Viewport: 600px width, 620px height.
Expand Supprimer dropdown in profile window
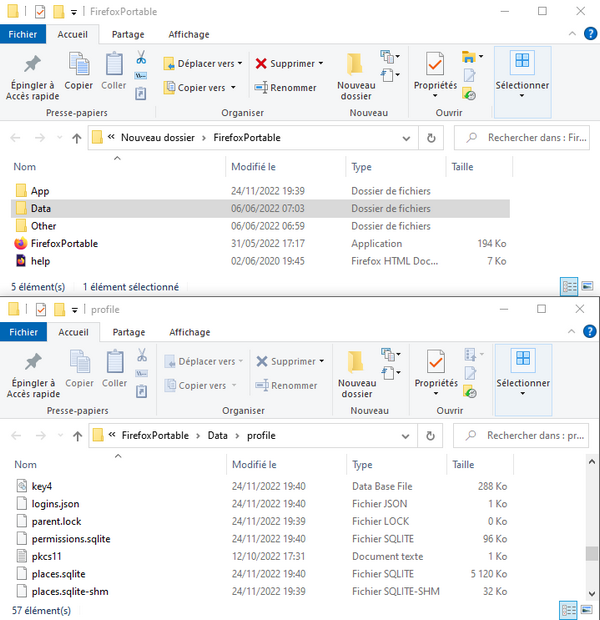tap(322, 361)
